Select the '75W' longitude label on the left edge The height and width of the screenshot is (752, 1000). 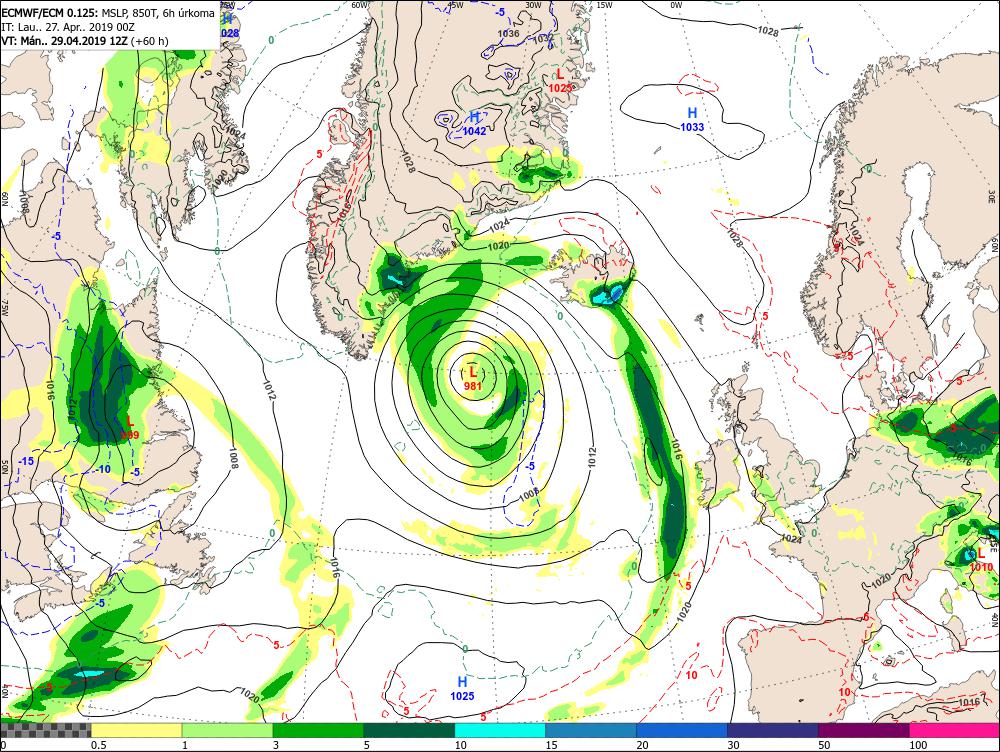(x=3, y=309)
